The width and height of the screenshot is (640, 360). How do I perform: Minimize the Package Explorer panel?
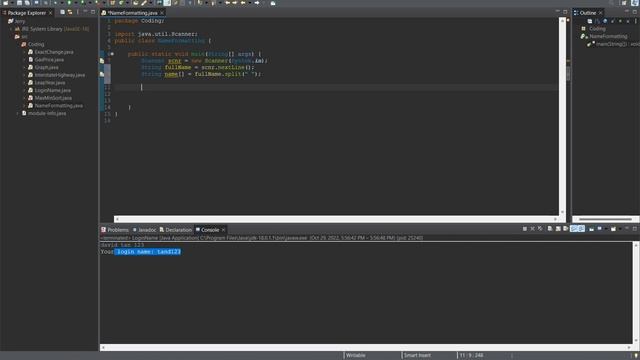tap(85, 12)
